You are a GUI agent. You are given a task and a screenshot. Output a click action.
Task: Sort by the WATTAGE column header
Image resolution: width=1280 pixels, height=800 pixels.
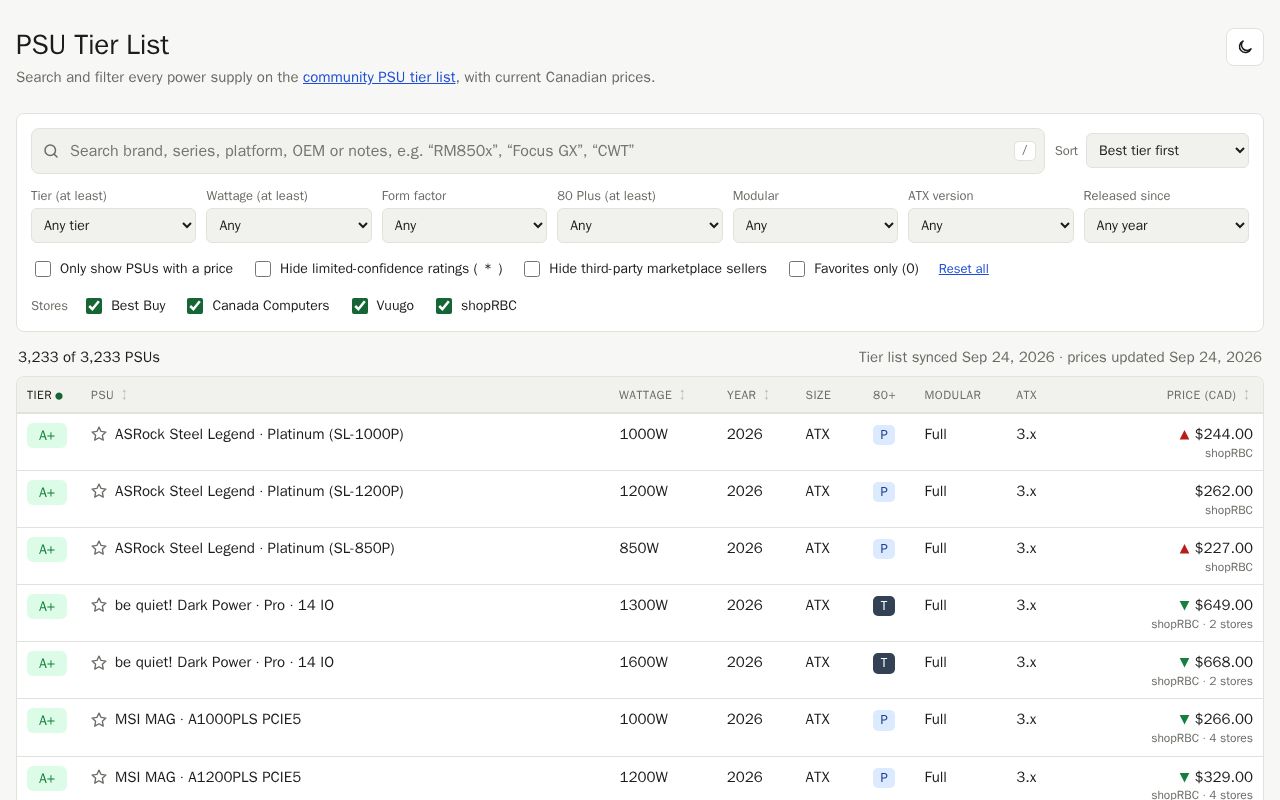[652, 395]
